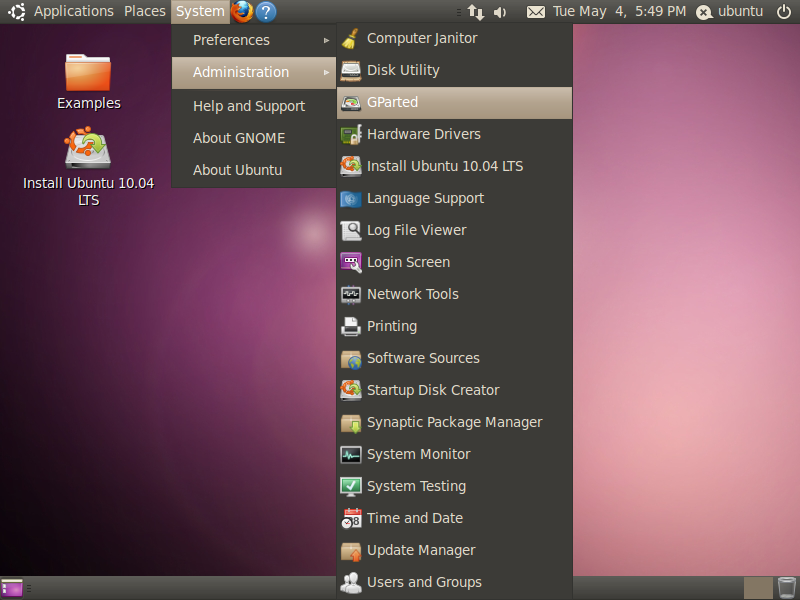Select About GNOME
Viewport: 800px width, 600px height.
point(254,138)
